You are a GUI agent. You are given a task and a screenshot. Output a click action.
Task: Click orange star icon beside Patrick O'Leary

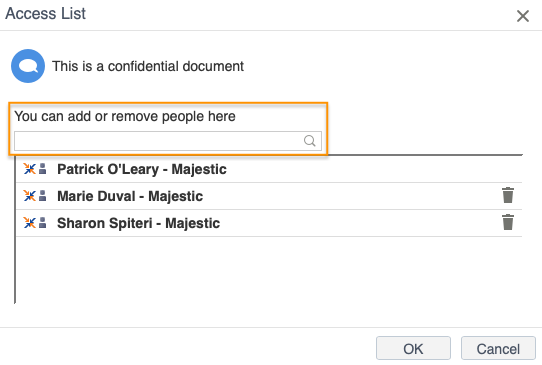point(29,169)
